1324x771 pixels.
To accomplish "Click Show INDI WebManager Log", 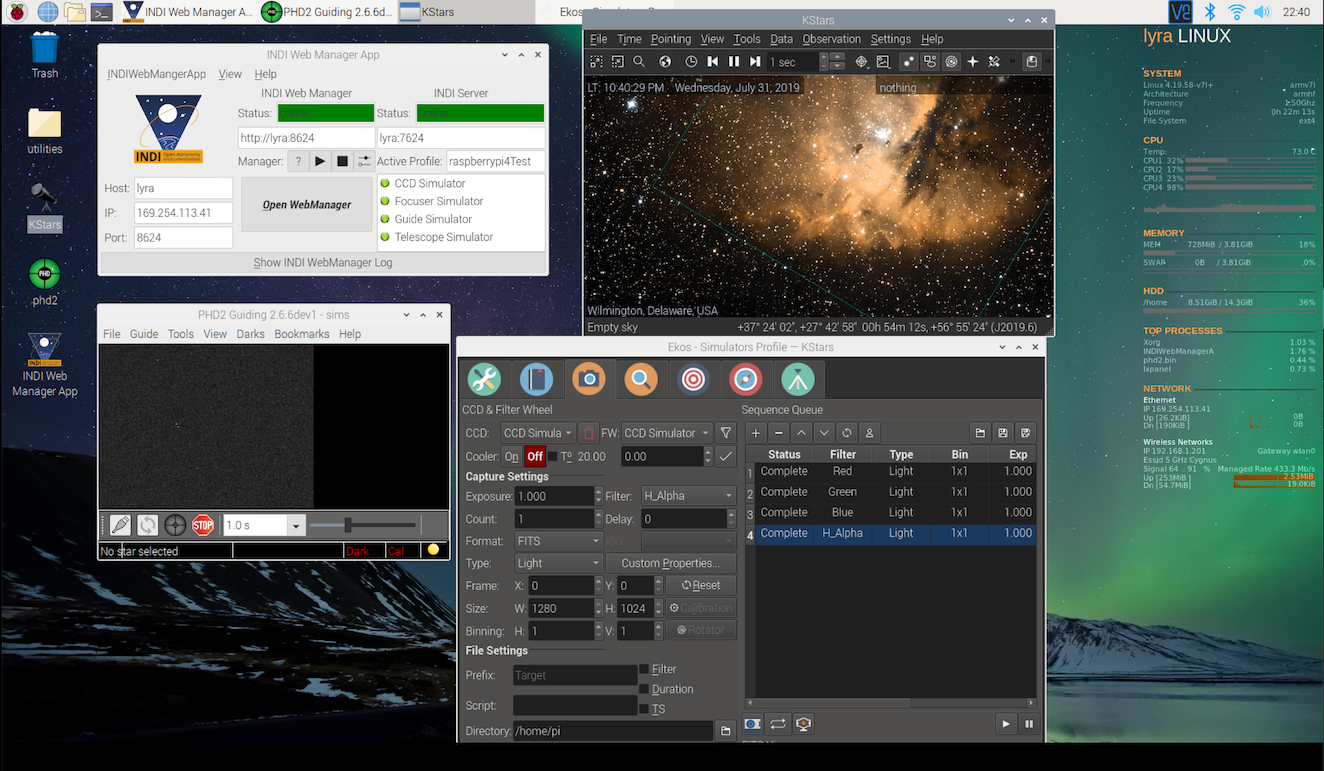I will tap(322, 262).
